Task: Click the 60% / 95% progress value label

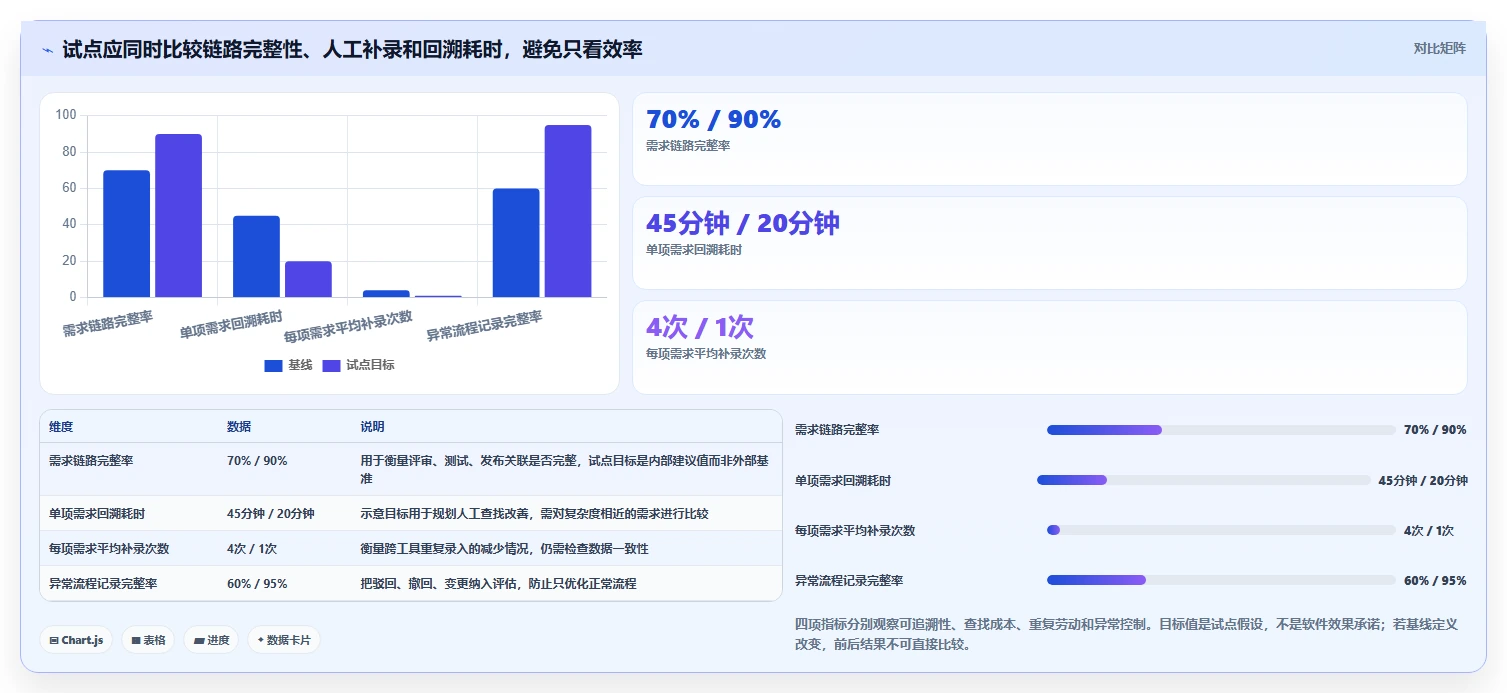Action: point(1435,580)
